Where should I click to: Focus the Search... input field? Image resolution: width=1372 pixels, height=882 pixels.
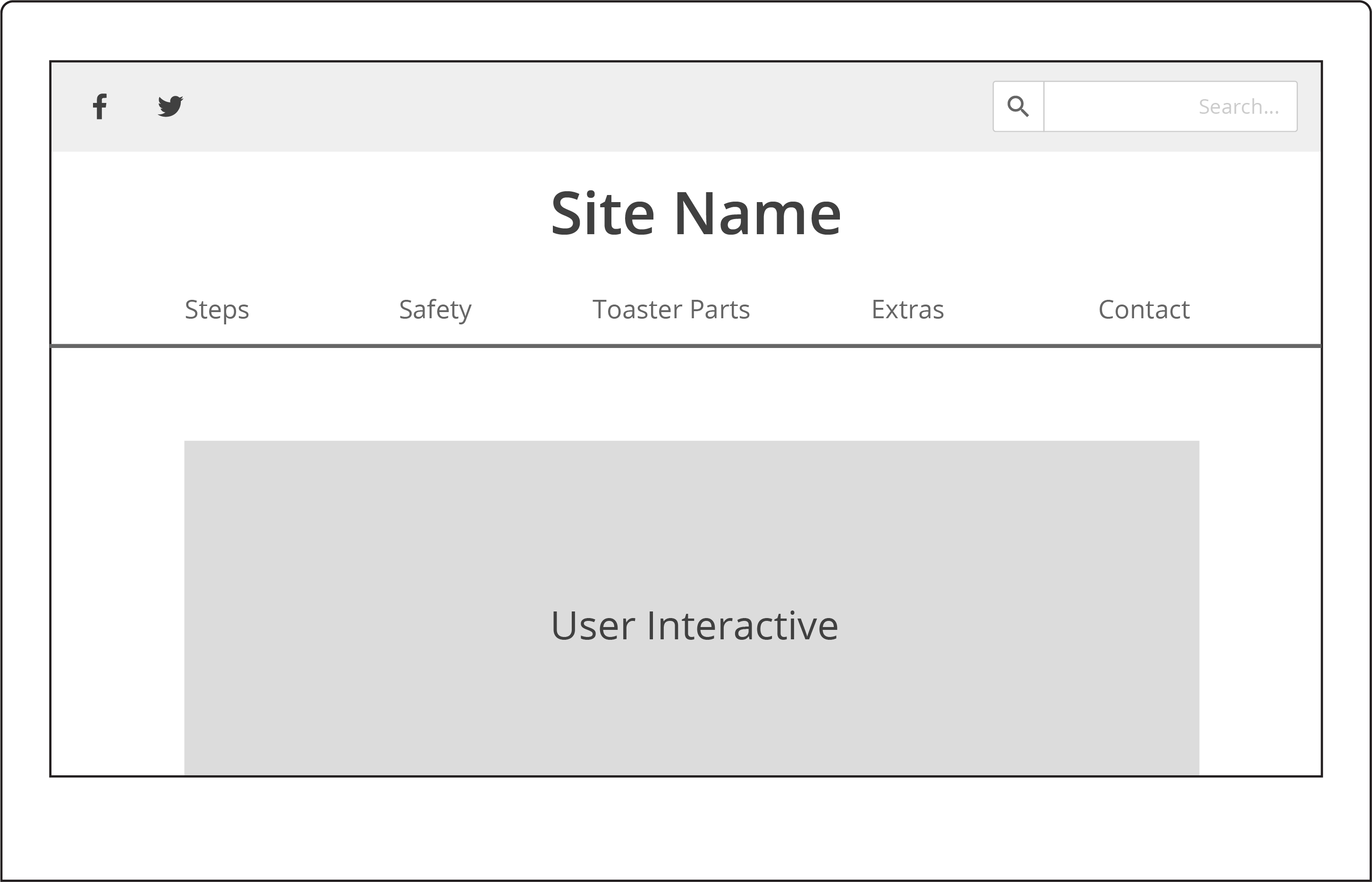(x=1169, y=107)
